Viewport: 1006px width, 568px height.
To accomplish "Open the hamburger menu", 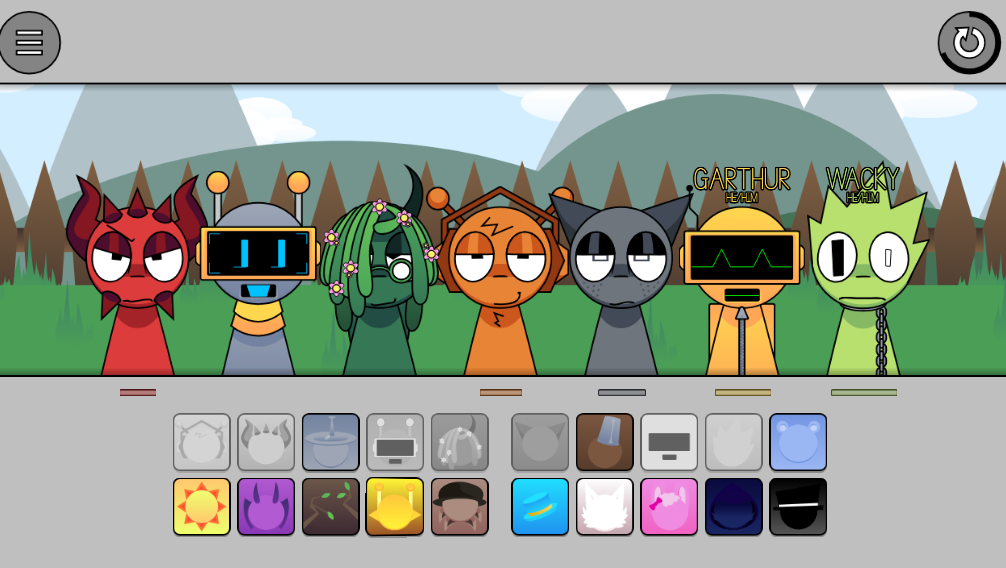I will 30,43.
